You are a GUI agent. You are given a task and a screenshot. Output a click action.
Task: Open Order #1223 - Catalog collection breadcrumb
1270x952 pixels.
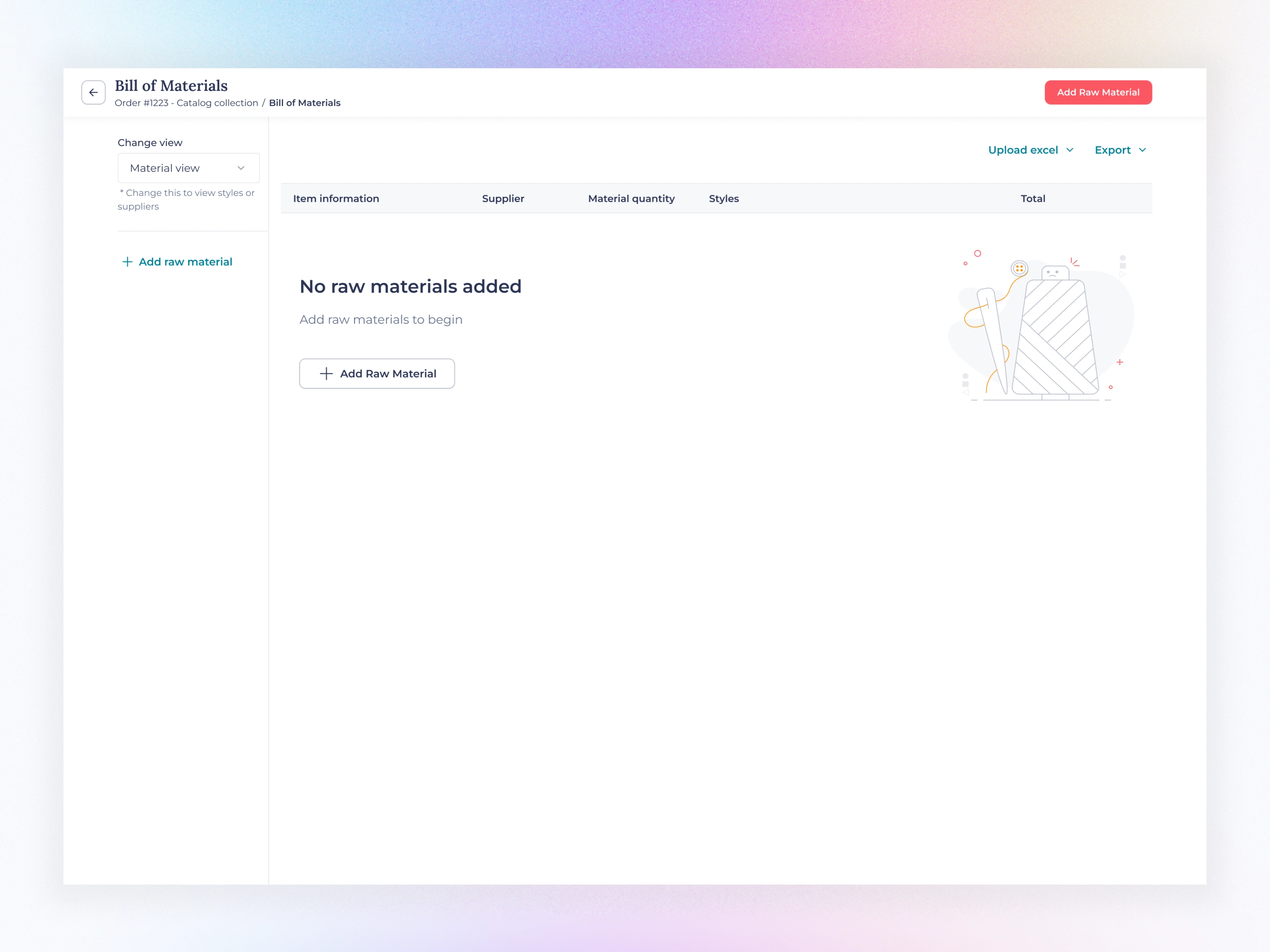click(186, 103)
